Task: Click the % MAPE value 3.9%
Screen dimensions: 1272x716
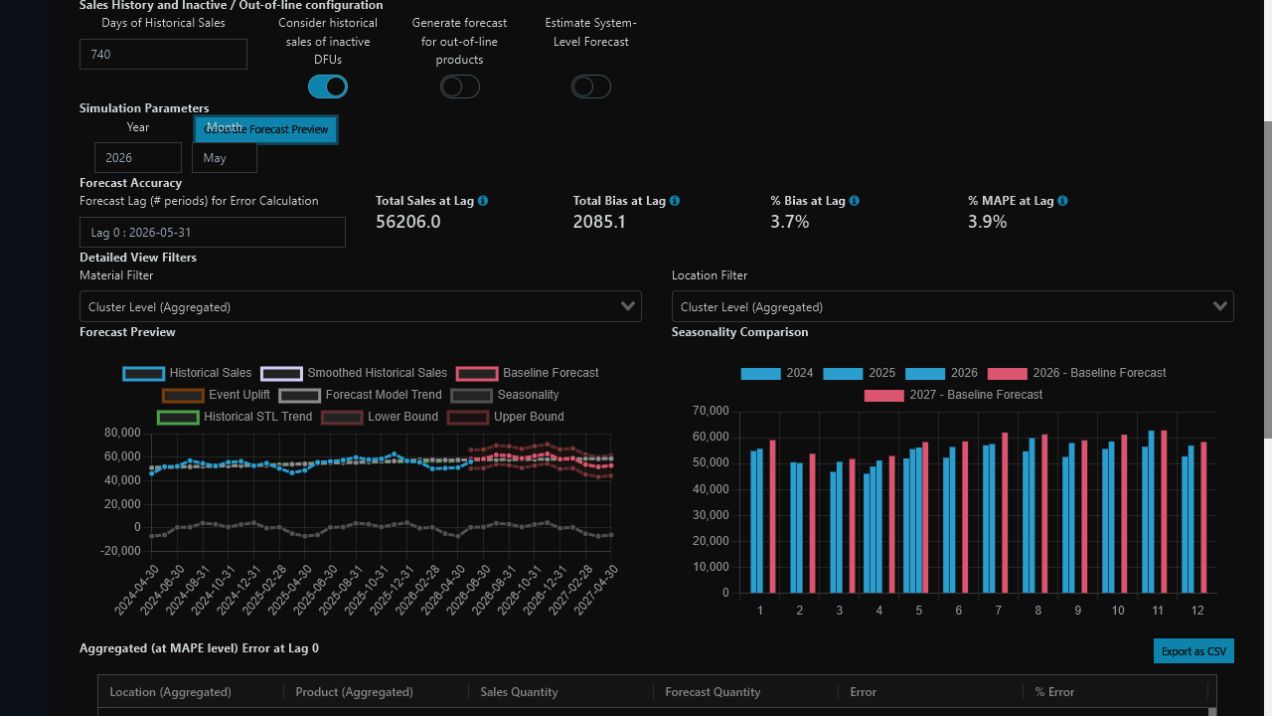Action: click(987, 222)
